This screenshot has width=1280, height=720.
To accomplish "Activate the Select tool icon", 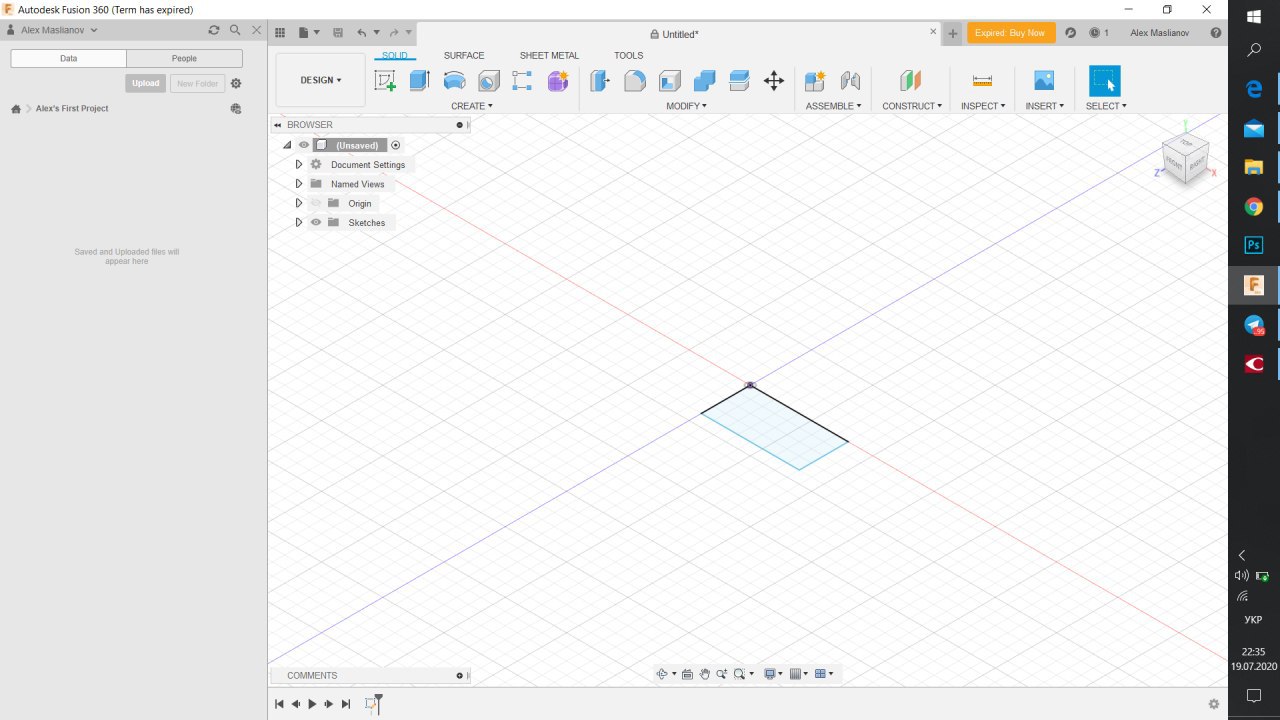I will click(1105, 81).
